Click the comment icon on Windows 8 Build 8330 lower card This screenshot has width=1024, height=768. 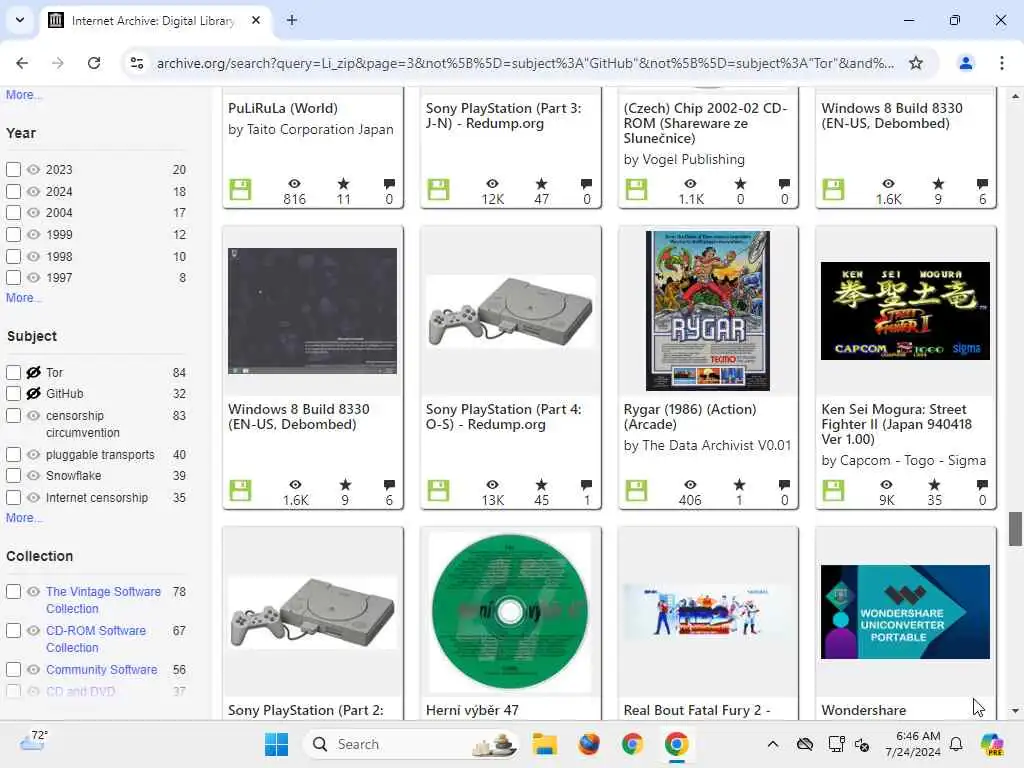tap(389, 485)
